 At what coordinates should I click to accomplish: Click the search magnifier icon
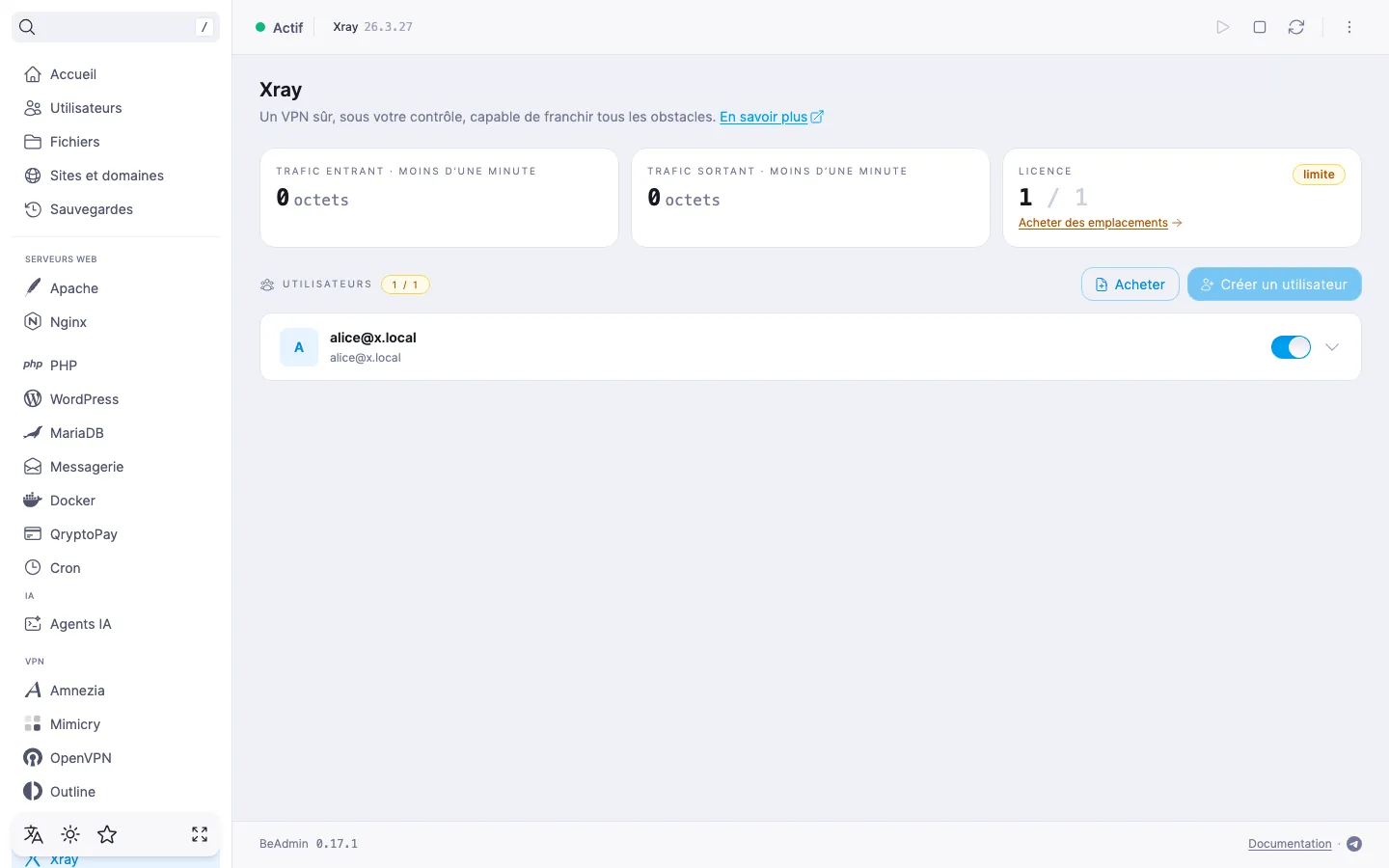point(27,27)
